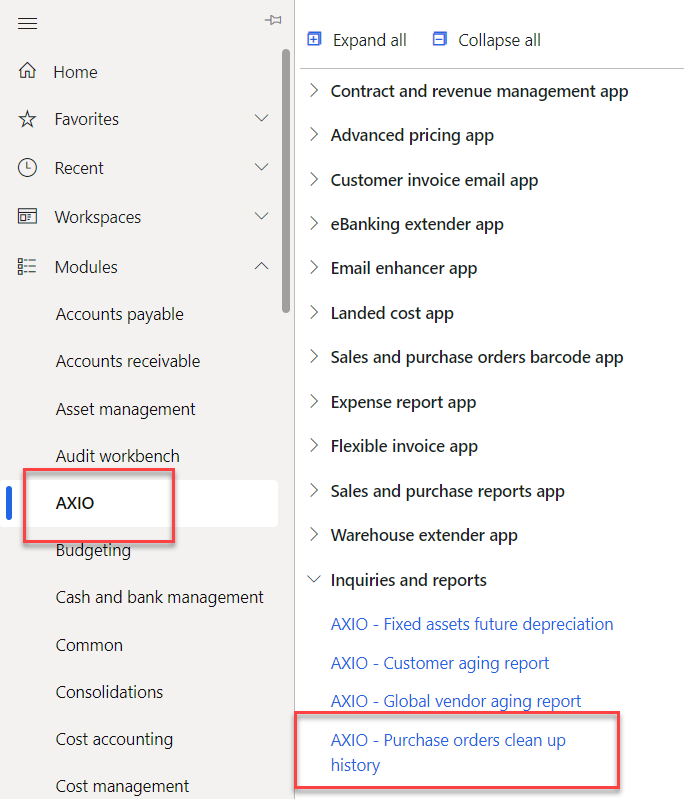Click the pin navigation pane icon

(272, 20)
